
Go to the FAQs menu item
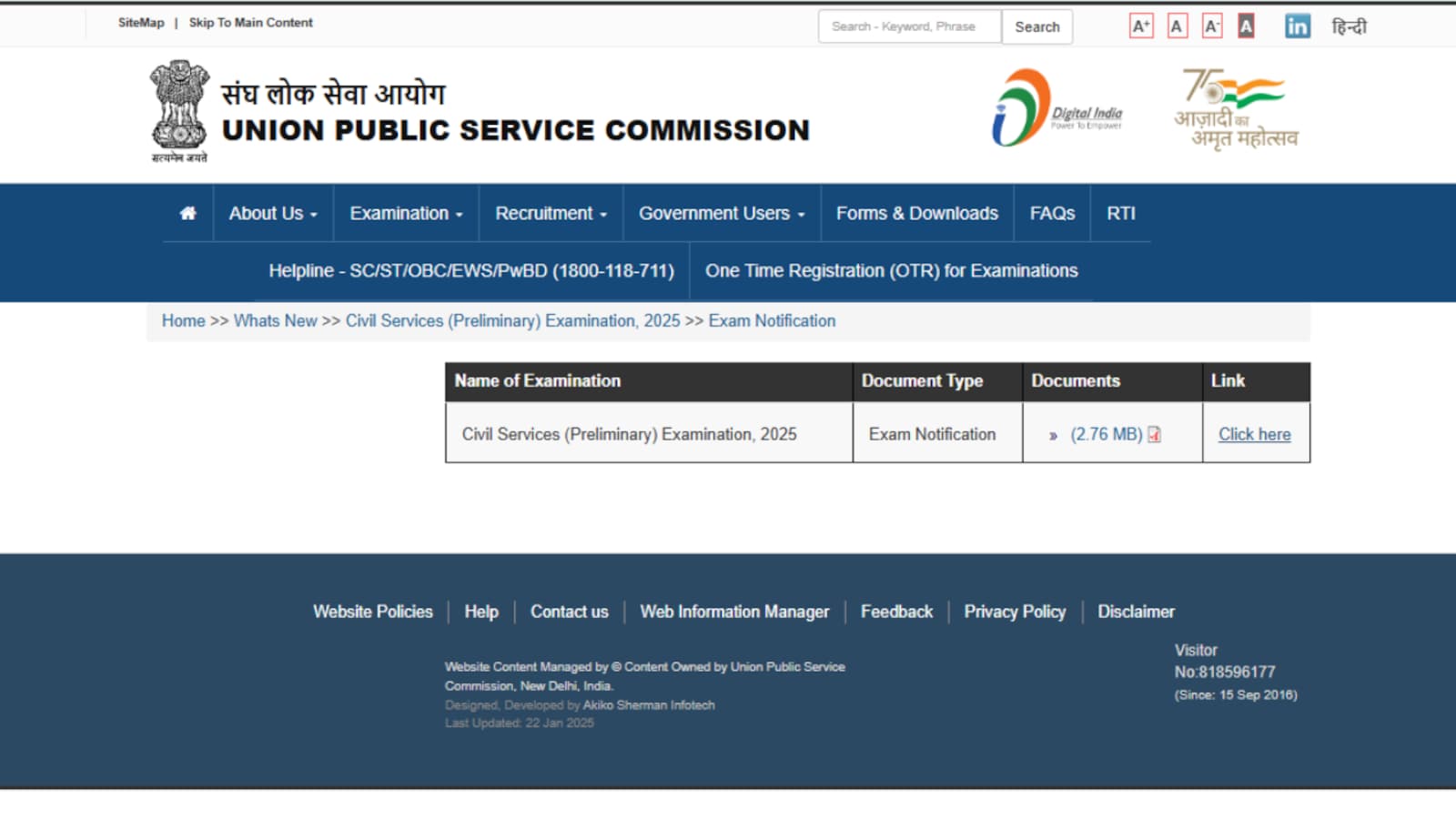[x=1052, y=213]
